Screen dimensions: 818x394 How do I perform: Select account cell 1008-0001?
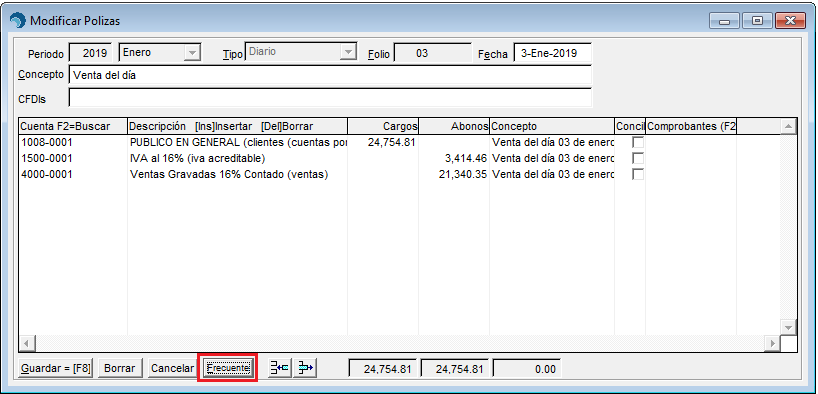73,142
